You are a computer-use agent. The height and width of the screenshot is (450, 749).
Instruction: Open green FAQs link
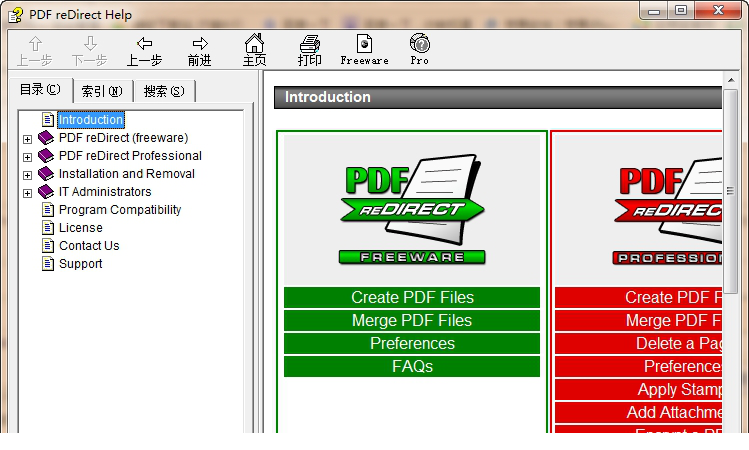pos(412,366)
